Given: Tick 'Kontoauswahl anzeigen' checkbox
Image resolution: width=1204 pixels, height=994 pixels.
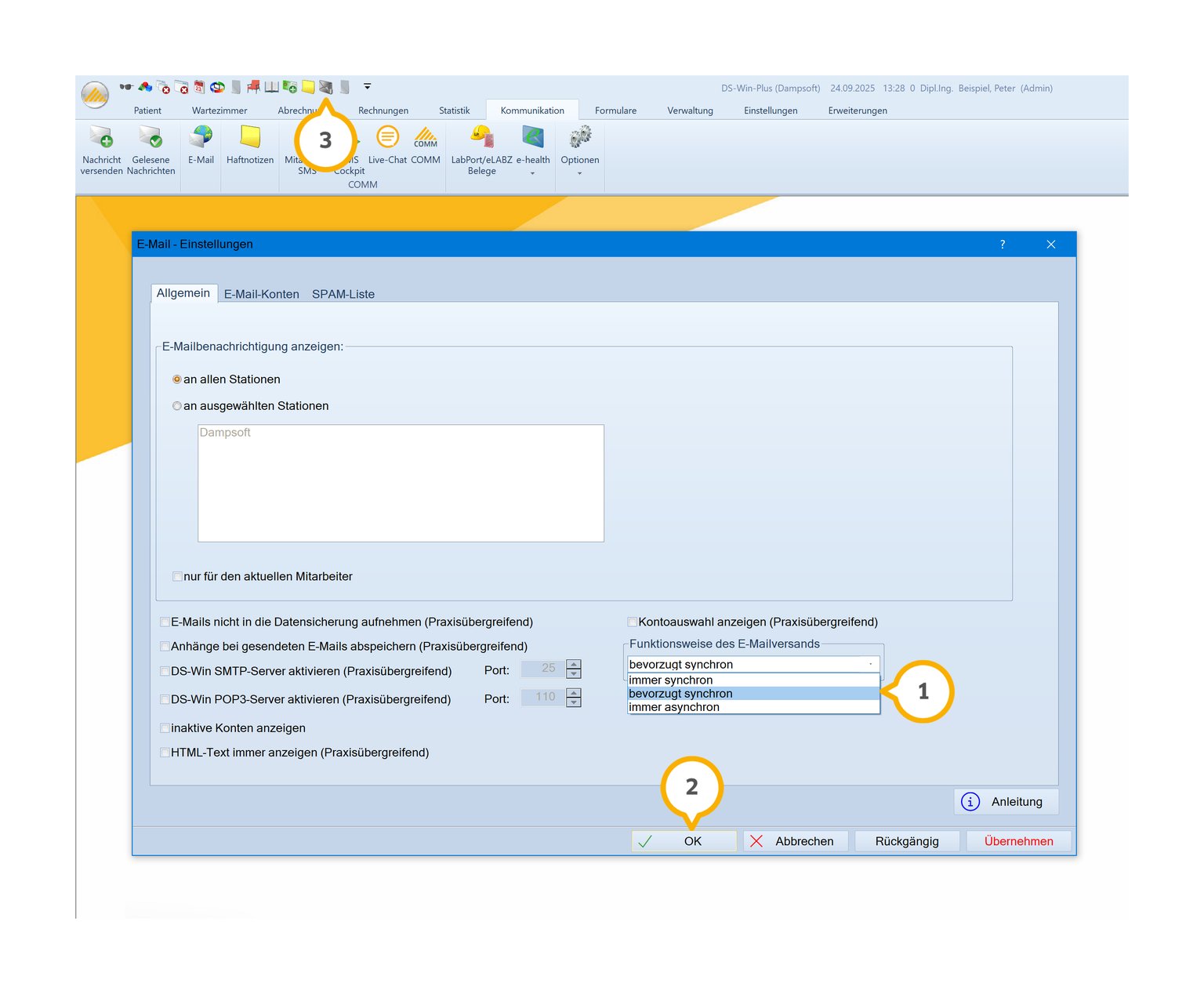Looking at the screenshot, I should (632, 622).
